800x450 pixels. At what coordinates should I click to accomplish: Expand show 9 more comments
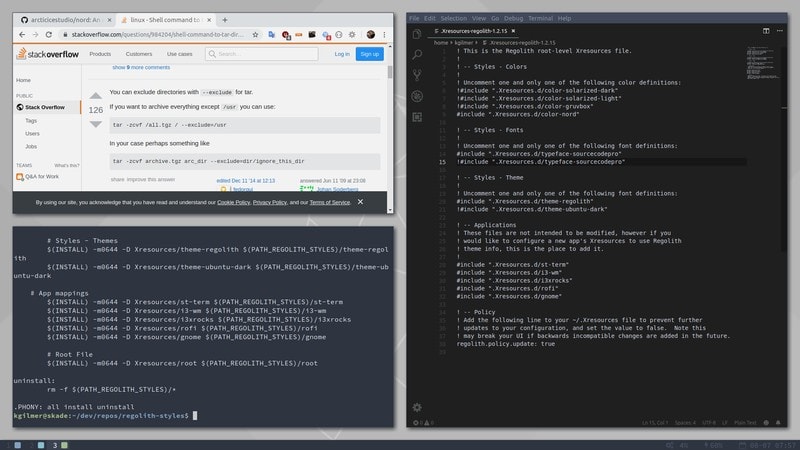click(x=141, y=67)
